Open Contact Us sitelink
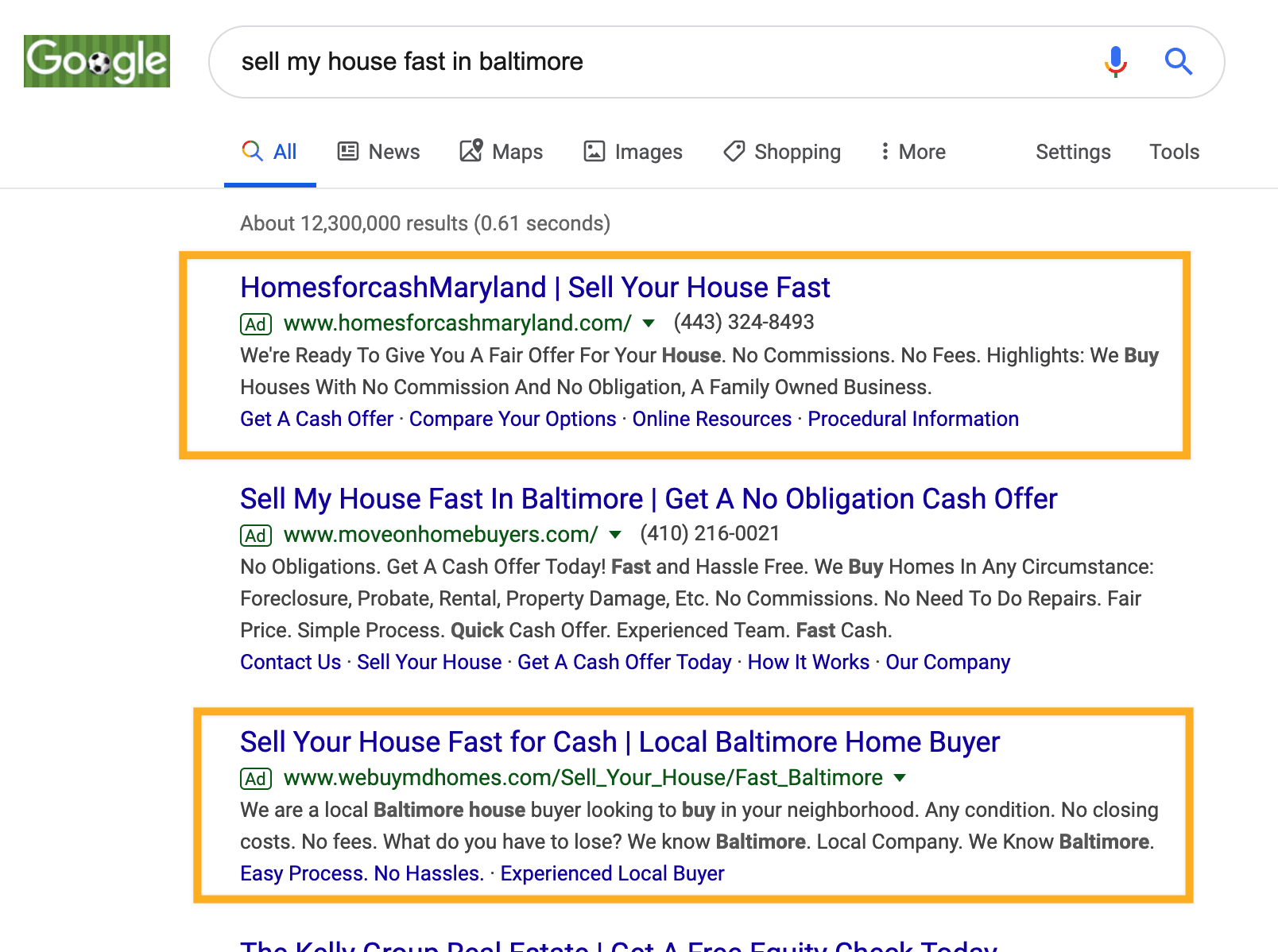 coord(290,662)
